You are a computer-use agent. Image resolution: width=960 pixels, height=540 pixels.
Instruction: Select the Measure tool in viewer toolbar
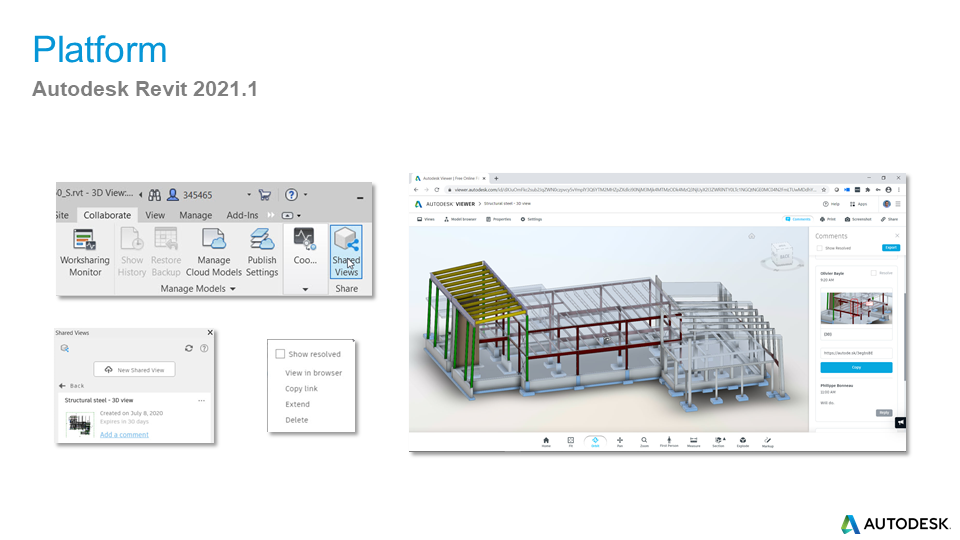694,442
